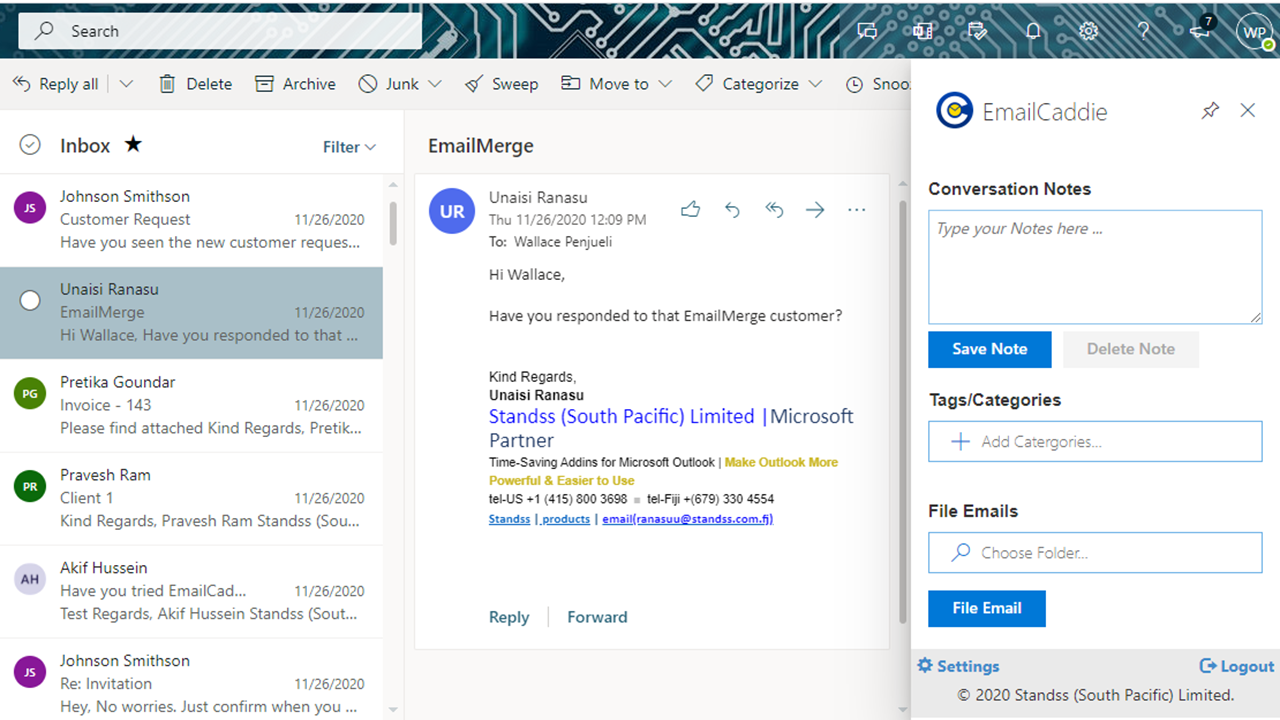Open My Day calendar-check icon
Viewport: 1280px width, 720px height.
tap(978, 31)
